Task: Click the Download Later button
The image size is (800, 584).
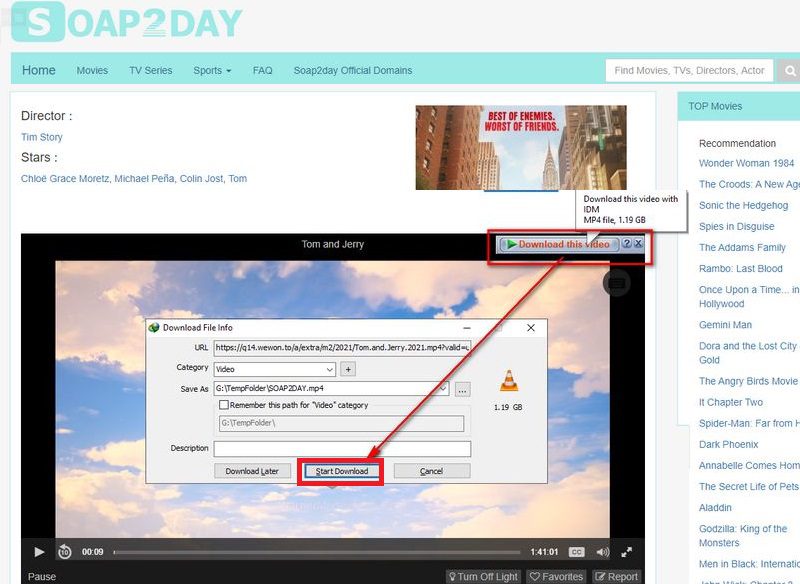Action: tap(252, 471)
